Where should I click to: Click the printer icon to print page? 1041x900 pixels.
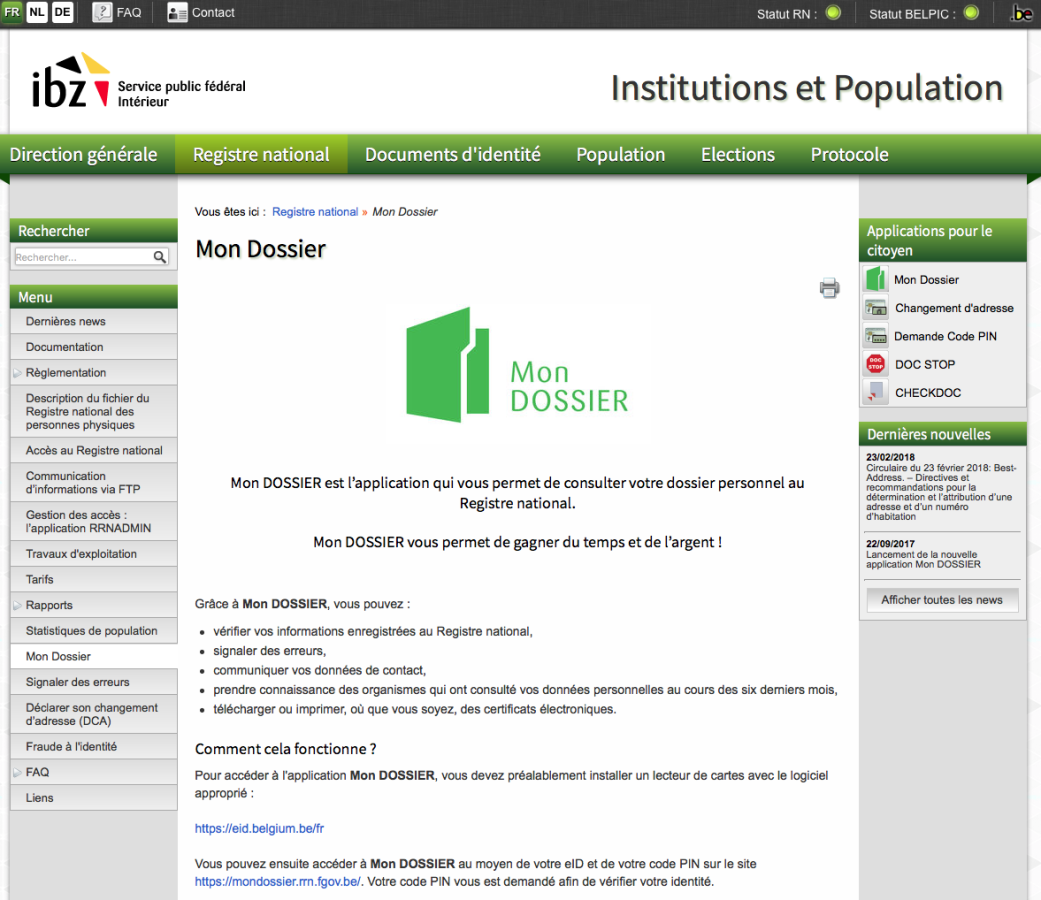829,289
